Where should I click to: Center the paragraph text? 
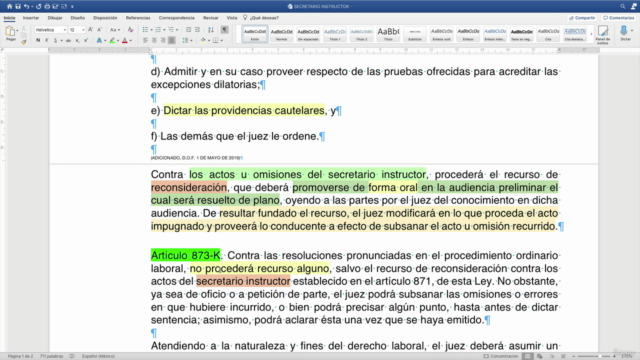(154, 40)
